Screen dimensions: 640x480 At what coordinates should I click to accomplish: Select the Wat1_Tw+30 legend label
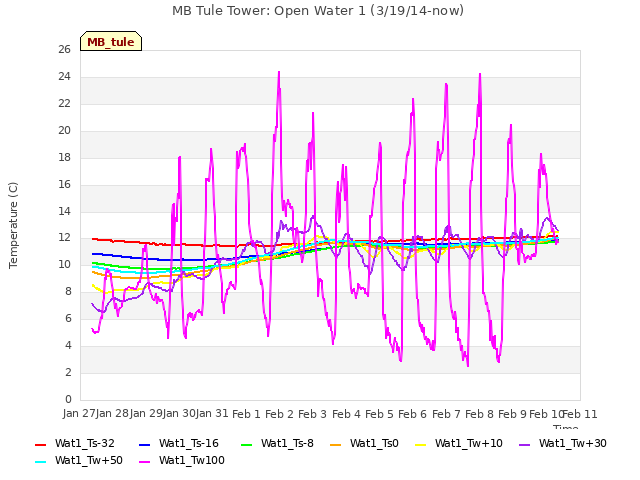coord(573,444)
